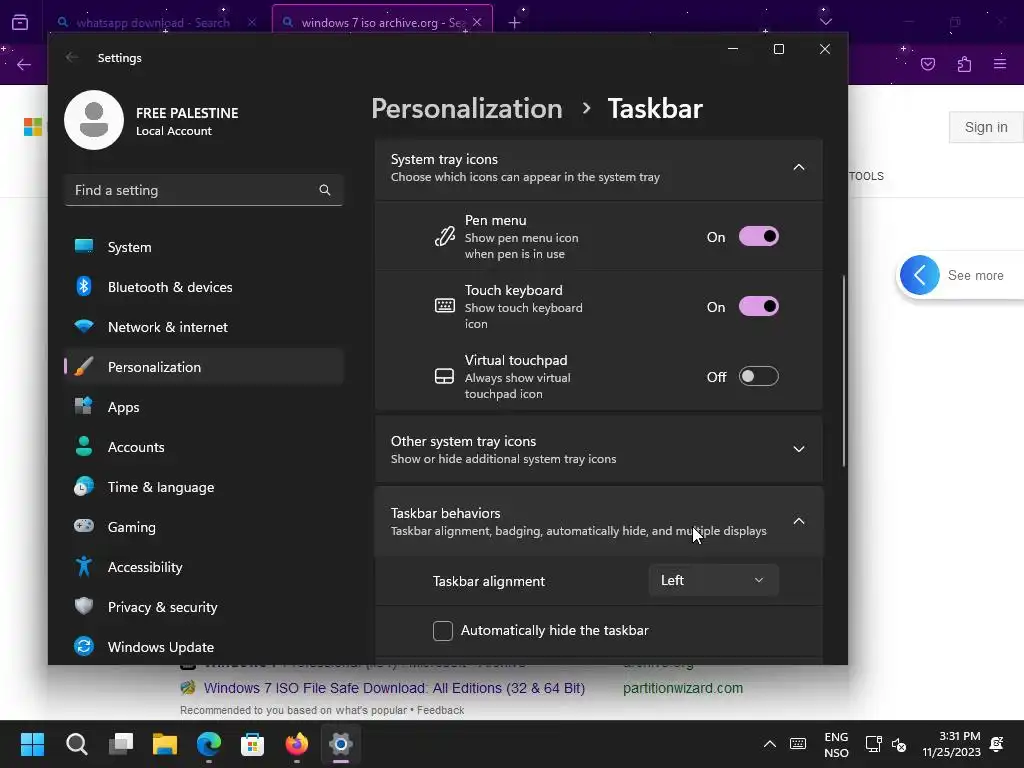Launch Microsoft Edge from taskbar
Screen dimensions: 1024x768
tap(209, 743)
